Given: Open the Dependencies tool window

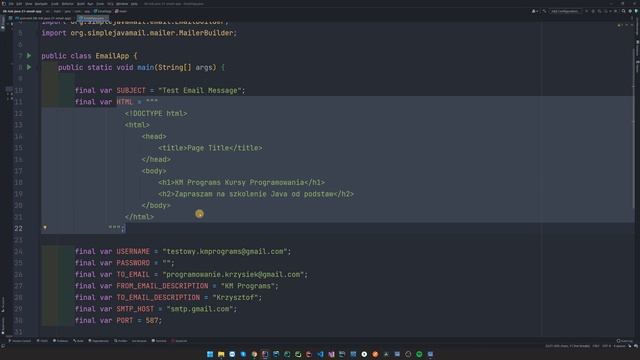Looking at the screenshot, I should (99, 341).
